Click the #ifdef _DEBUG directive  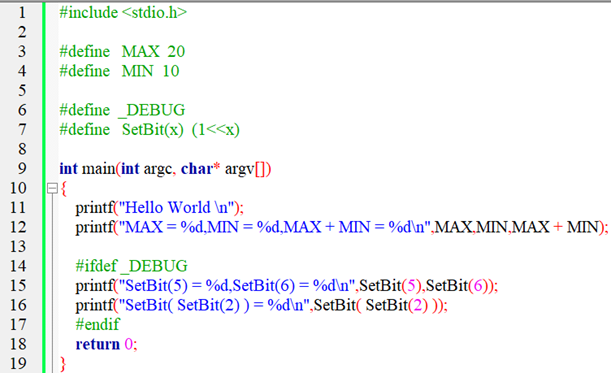(131, 266)
